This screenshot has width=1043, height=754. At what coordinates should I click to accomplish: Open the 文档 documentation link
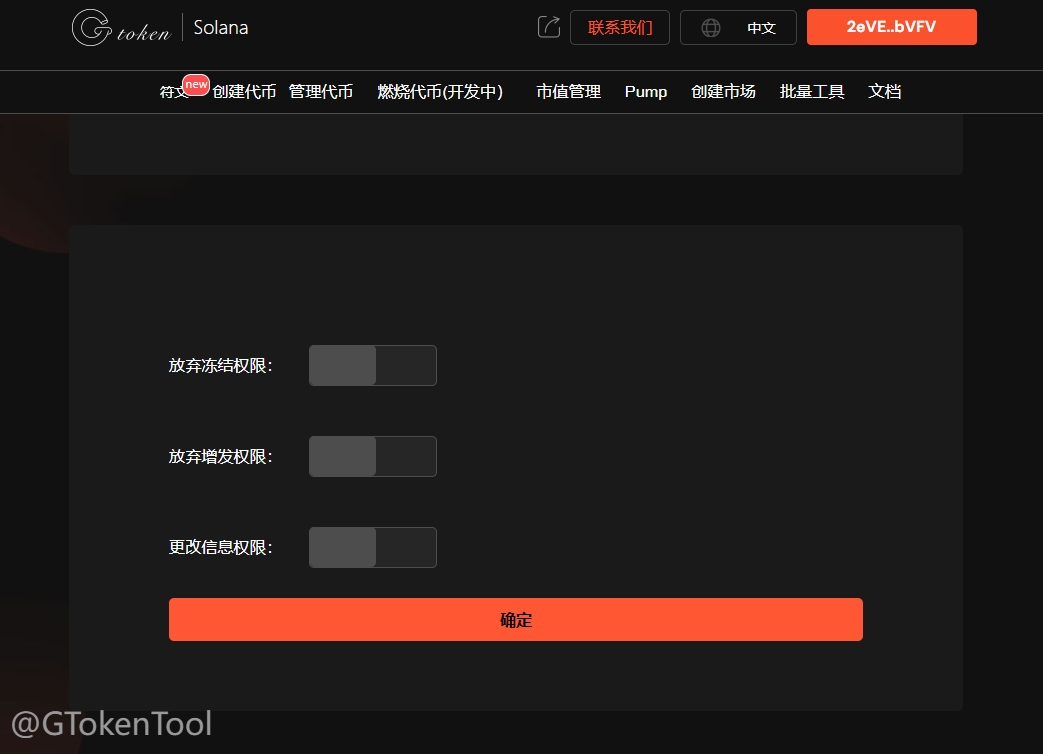(x=885, y=92)
